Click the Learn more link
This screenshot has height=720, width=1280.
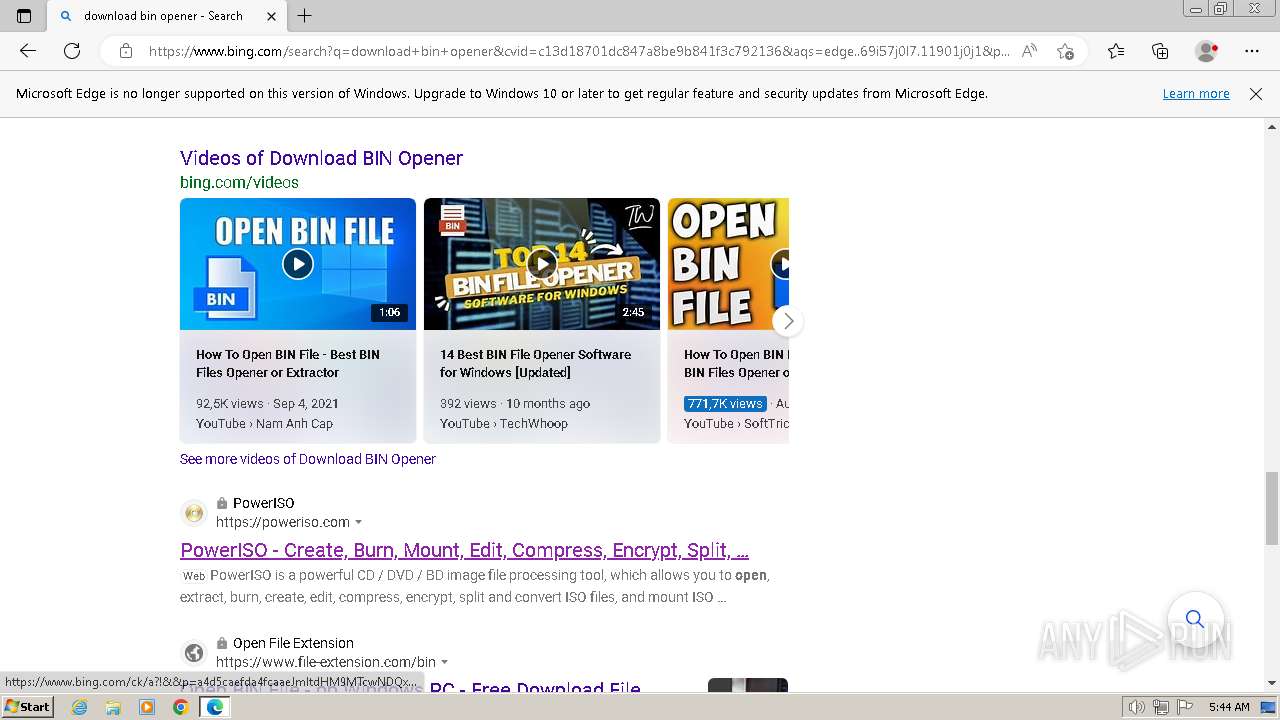1196,93
